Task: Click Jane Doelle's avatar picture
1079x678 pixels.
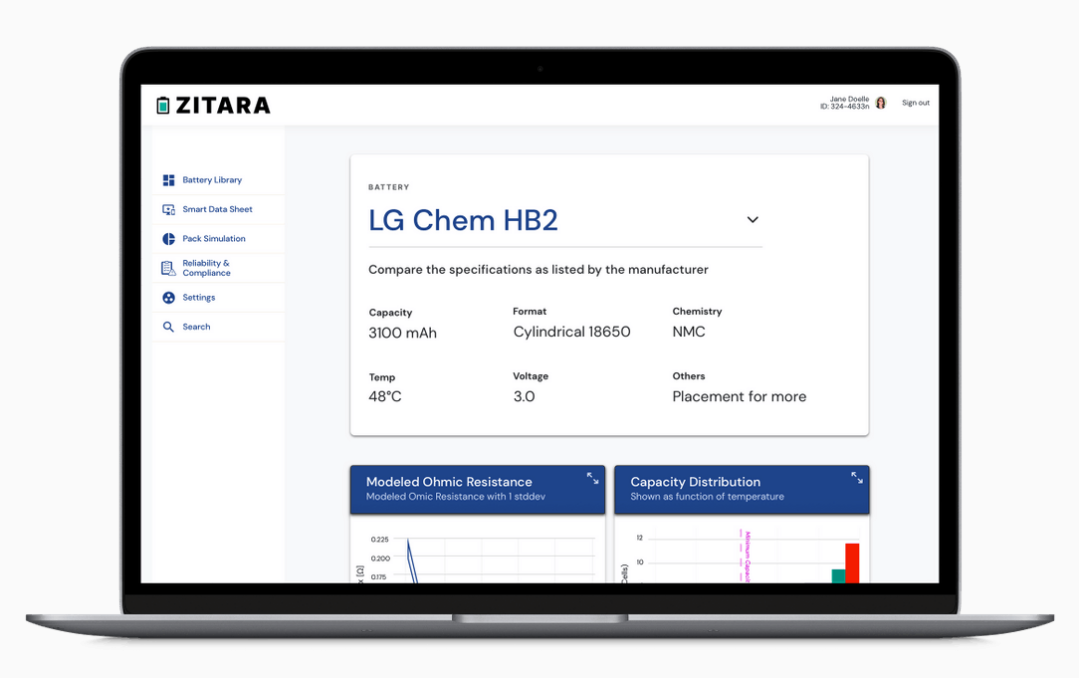Action: coord(881,103)
